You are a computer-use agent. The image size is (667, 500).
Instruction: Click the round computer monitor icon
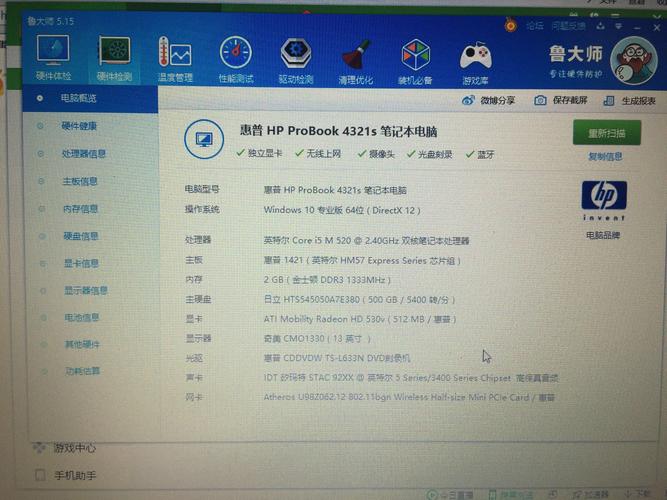(x=204, y=139)
